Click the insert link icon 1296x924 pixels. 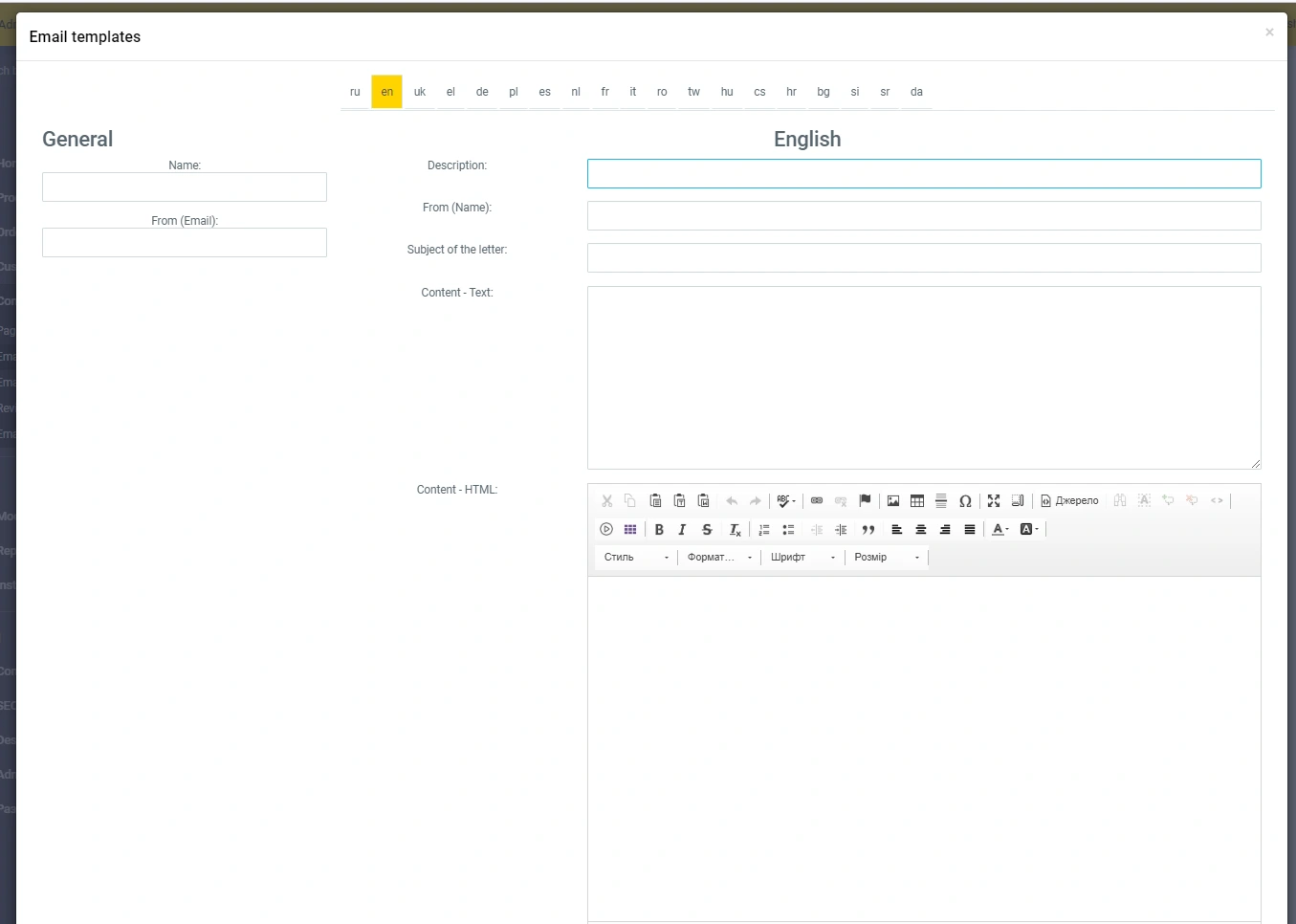817,501
